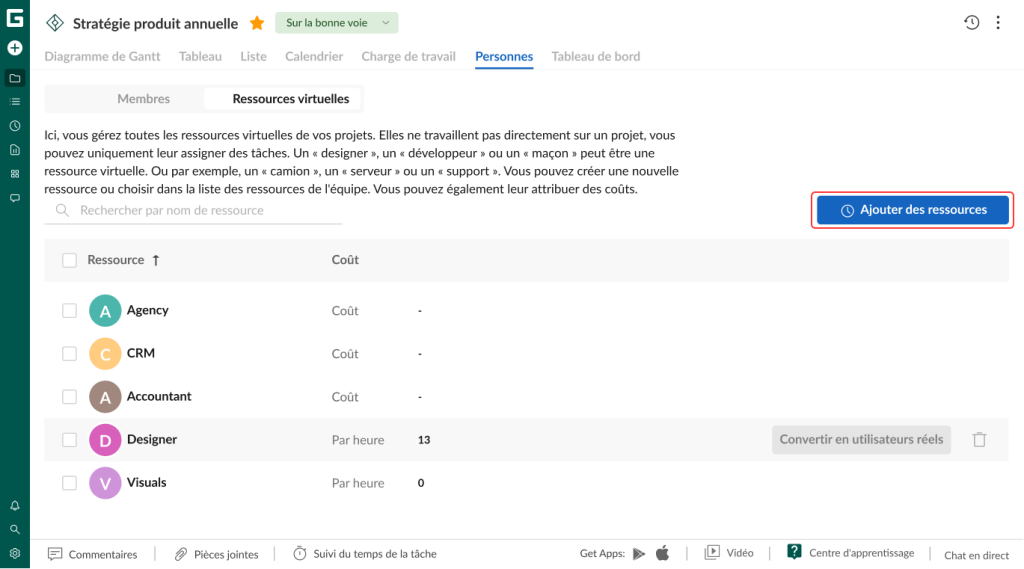
Task: Click Visuals cost value 0
Action: coord(421,483)
